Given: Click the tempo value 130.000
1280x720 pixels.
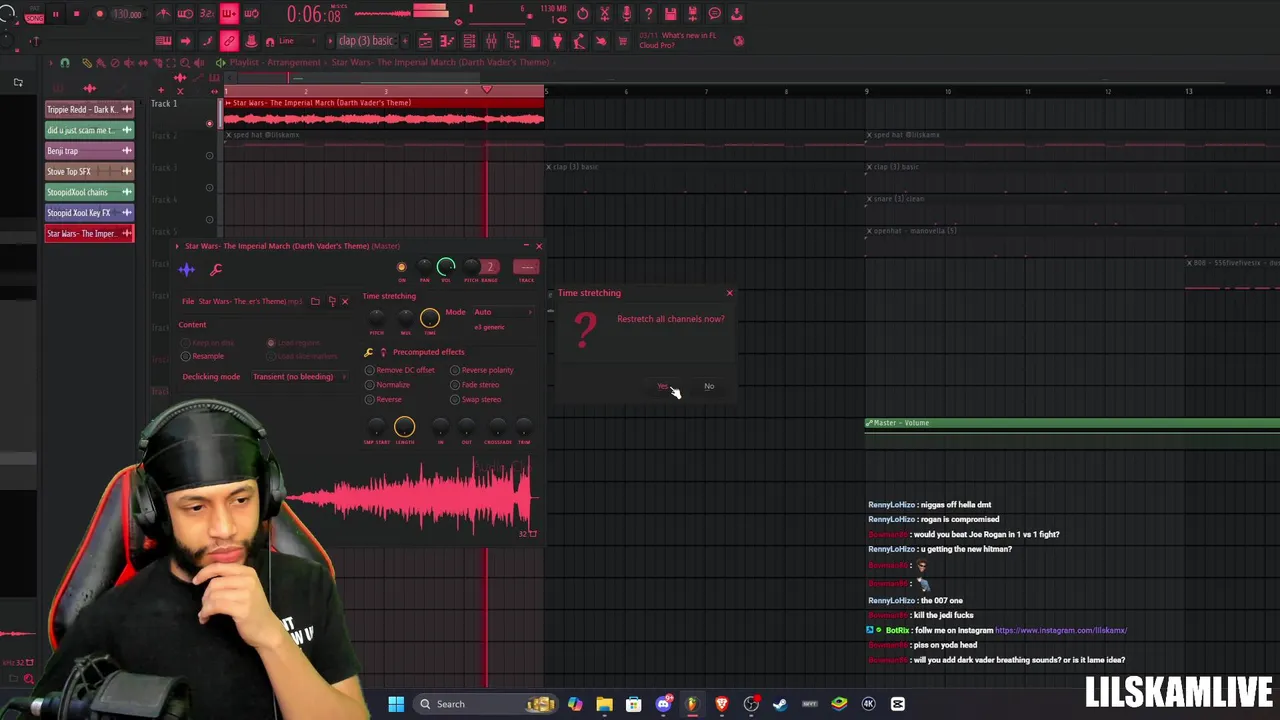Looking at the screenshot, I should pos(127,14).
